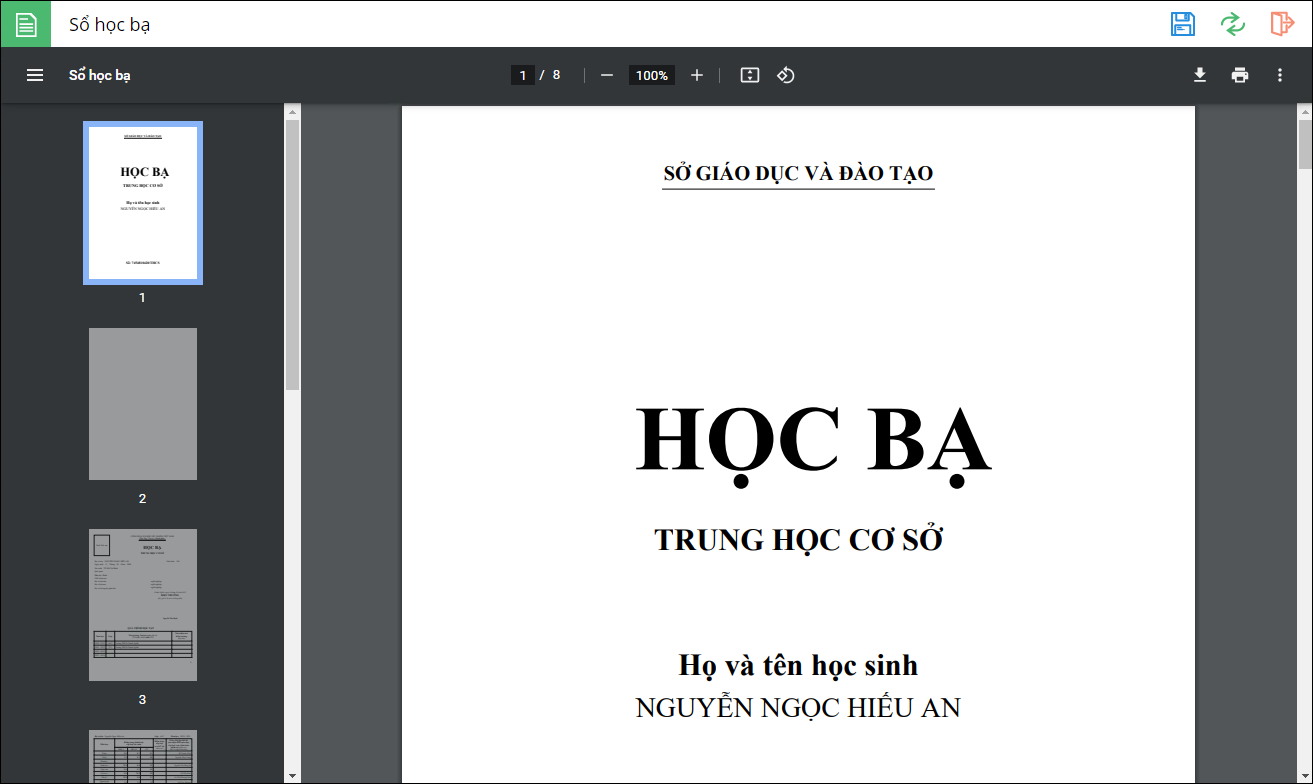The image size is (1313, 784).
Task: Select page 1 thumbnail
Action: 143,203
